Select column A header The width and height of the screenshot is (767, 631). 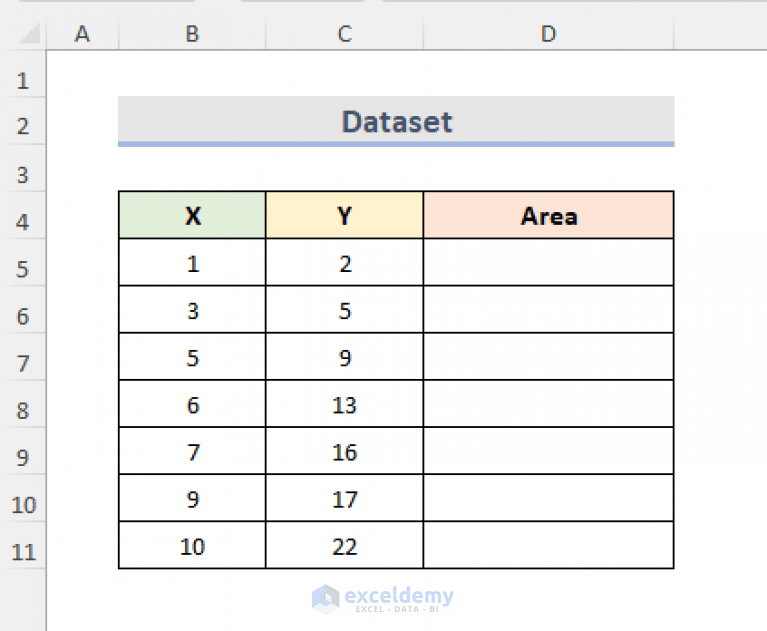82,33
